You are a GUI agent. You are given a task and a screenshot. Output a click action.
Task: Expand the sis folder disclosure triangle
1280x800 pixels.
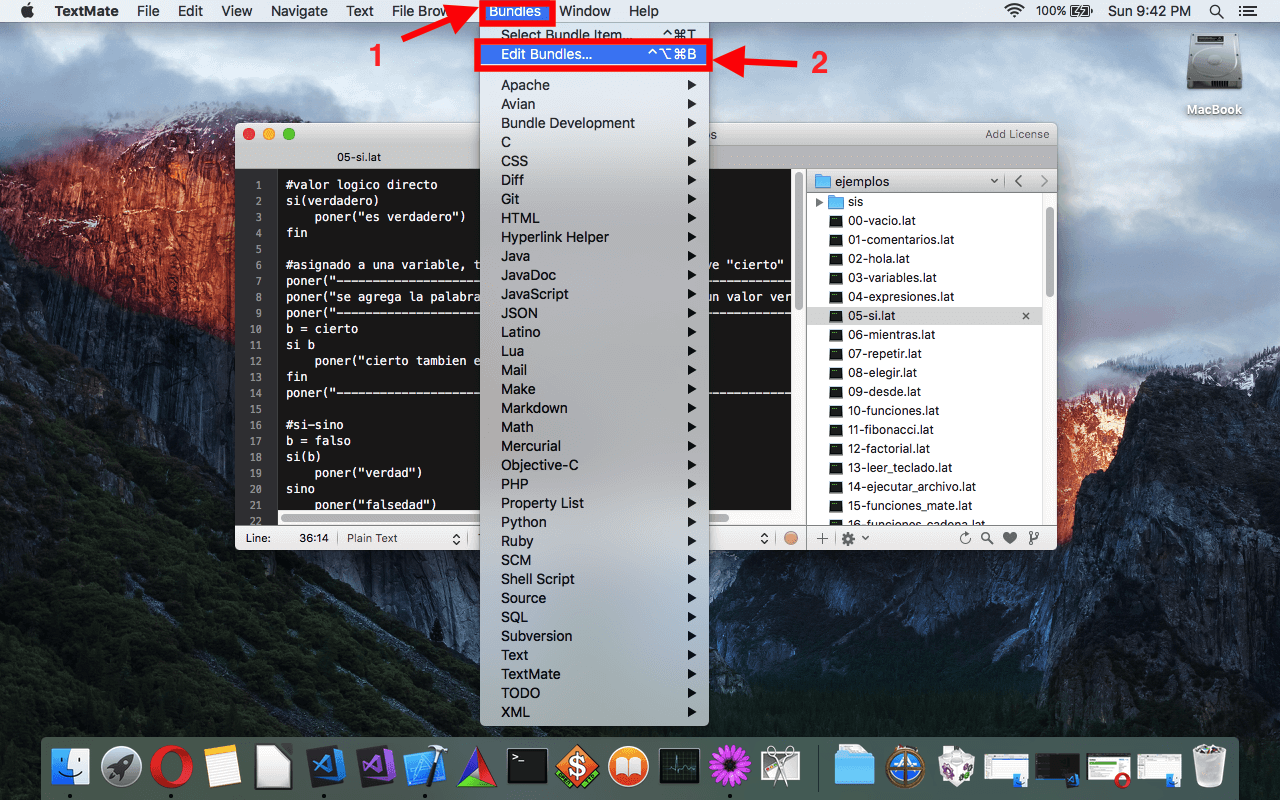820,202
